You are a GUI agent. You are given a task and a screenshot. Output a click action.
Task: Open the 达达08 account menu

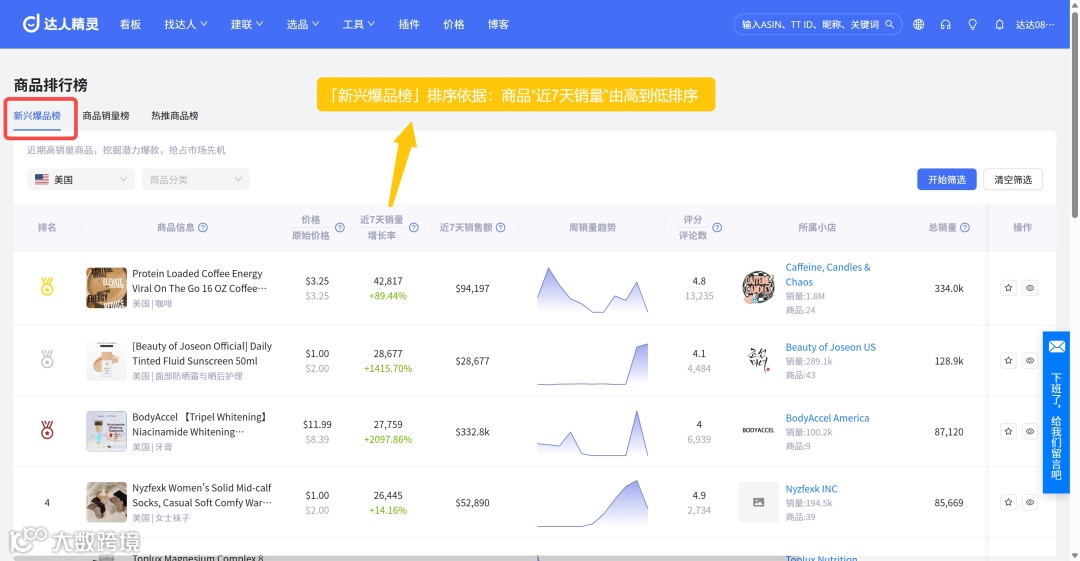1035,24
